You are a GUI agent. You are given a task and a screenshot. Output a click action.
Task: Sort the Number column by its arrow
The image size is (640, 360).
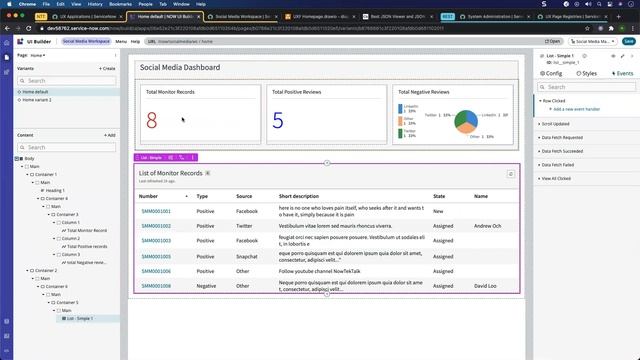click(x=187, y=196)
